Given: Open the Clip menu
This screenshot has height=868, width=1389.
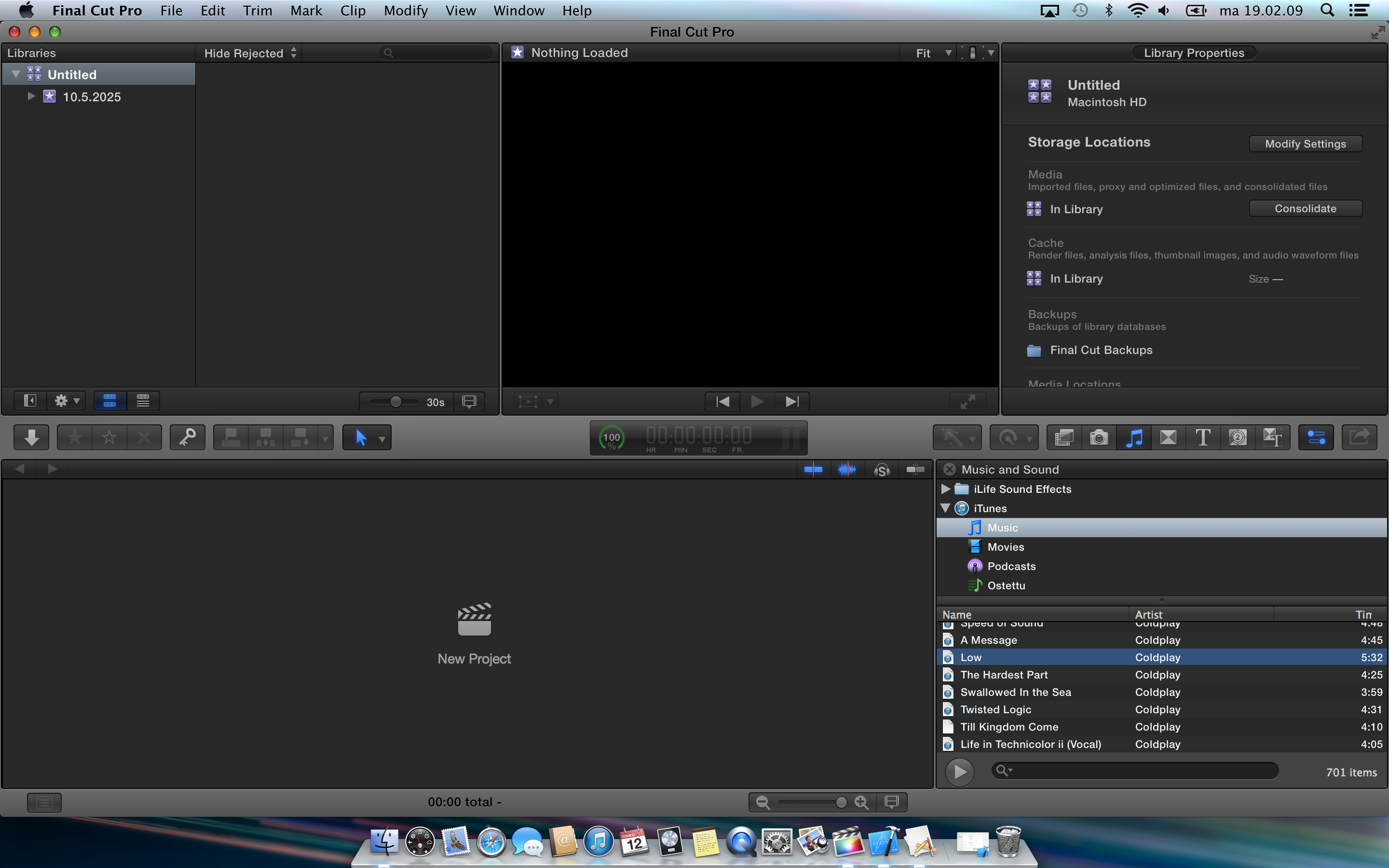Looking at the screenshot, I should tap(353, 10).
